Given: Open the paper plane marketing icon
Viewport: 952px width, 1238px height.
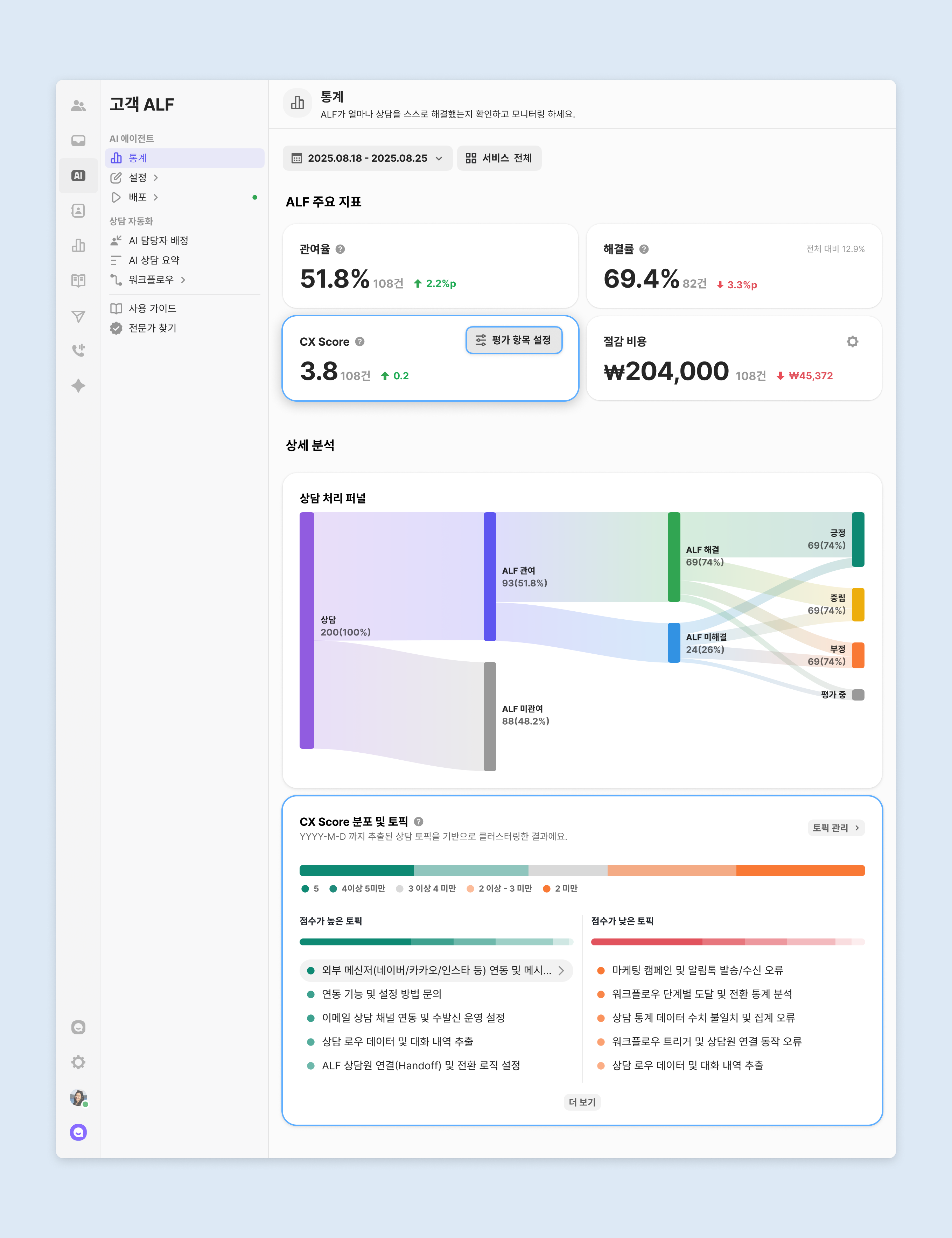Looking at the screenshot, I should point(78,316).
